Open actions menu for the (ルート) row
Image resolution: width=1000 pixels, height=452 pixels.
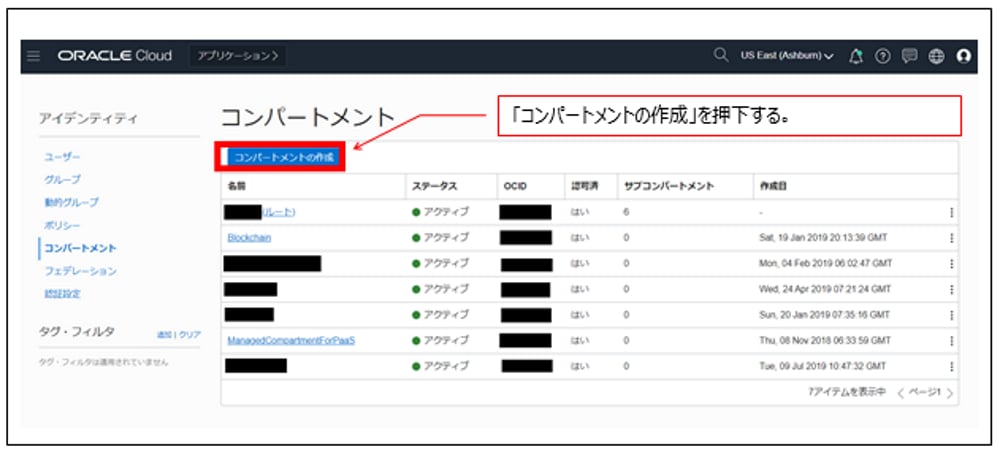click(x=951, y=212)
